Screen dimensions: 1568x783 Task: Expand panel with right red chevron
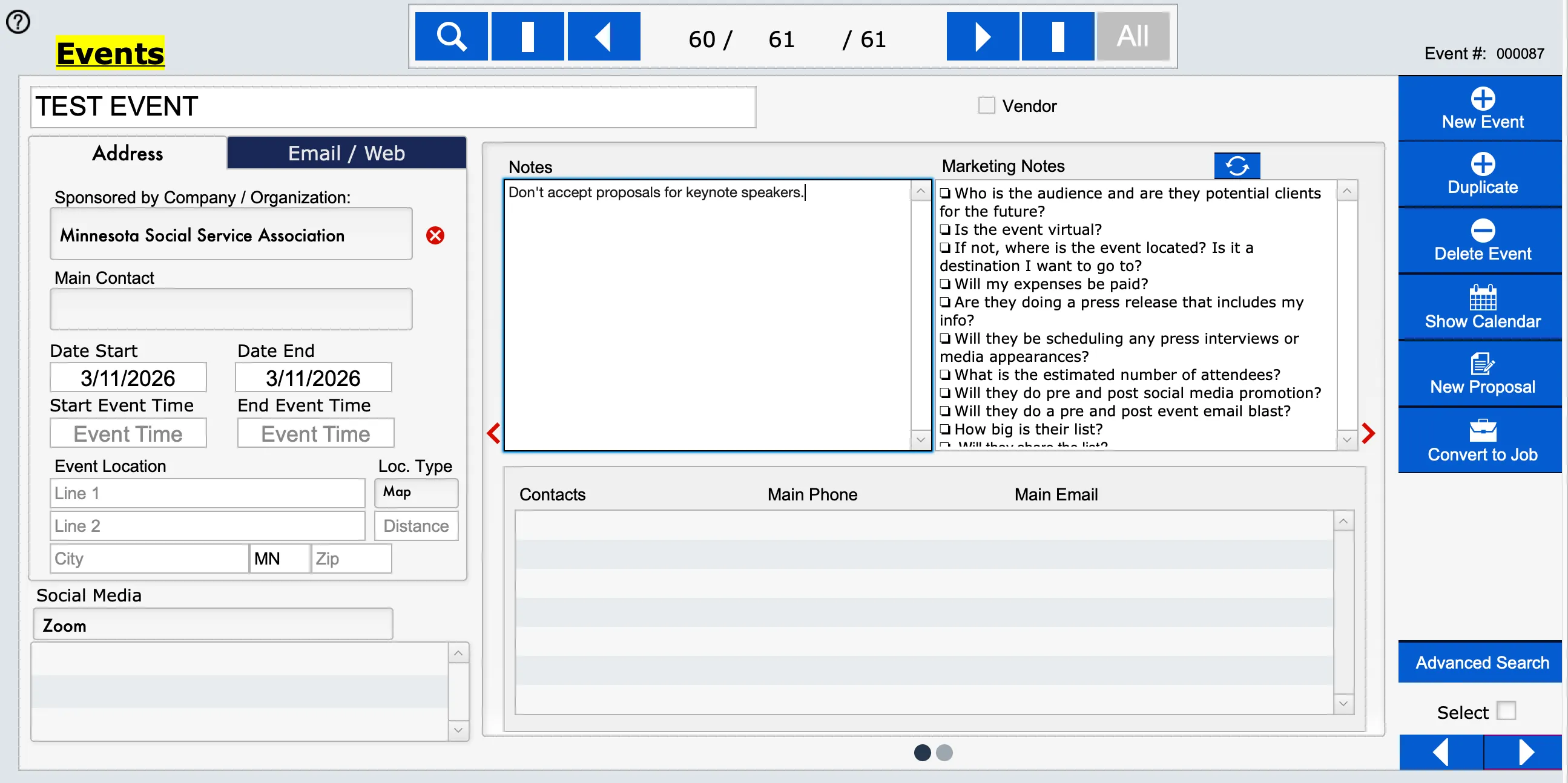(x=1368, y=433)
